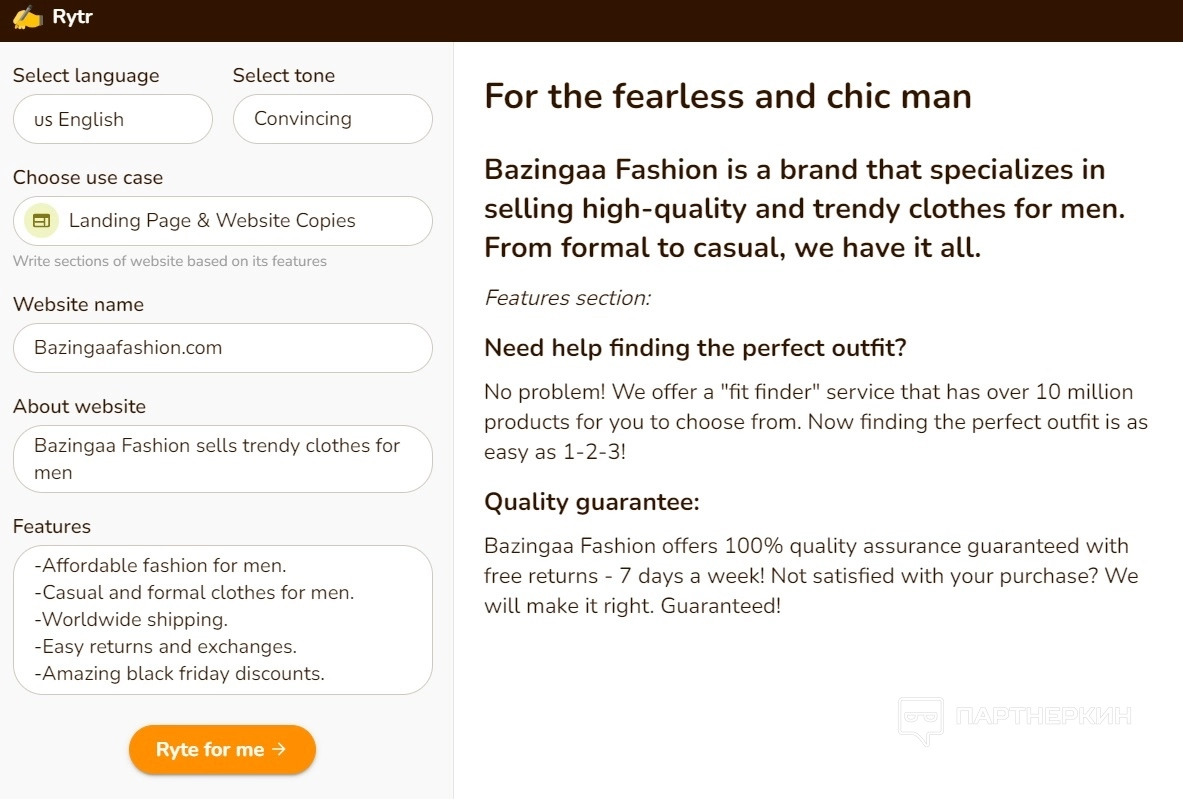
Task: Click the 'Amazing black friday discounts' feature line
Action: (x=180, y=674)
